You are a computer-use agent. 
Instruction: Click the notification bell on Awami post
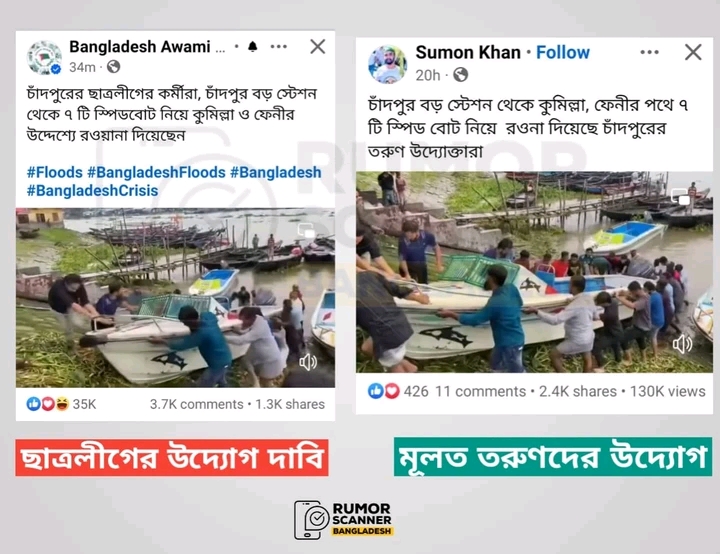(x=253, y=46)
